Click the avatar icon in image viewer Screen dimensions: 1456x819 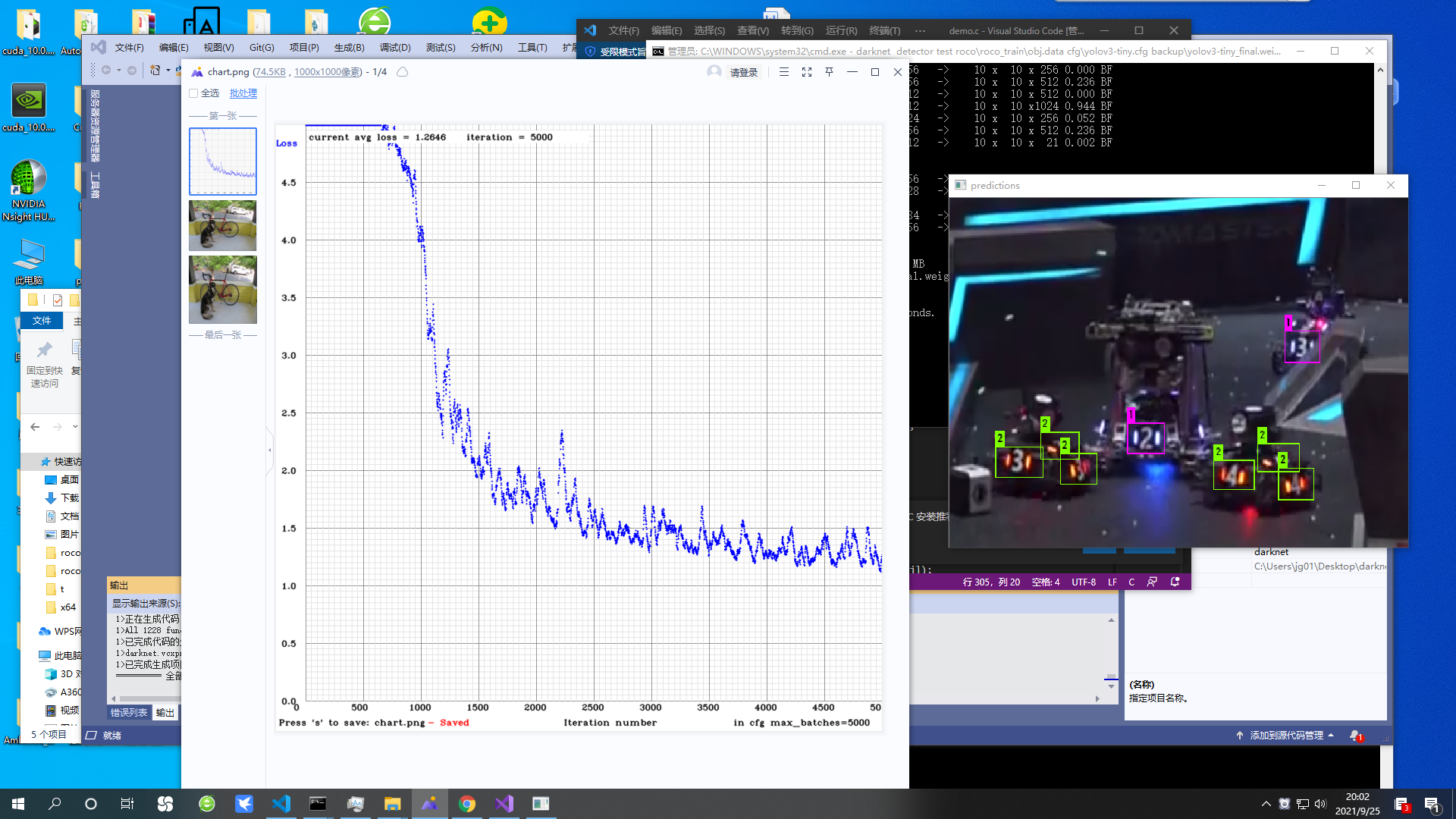[x=714, y=72]
